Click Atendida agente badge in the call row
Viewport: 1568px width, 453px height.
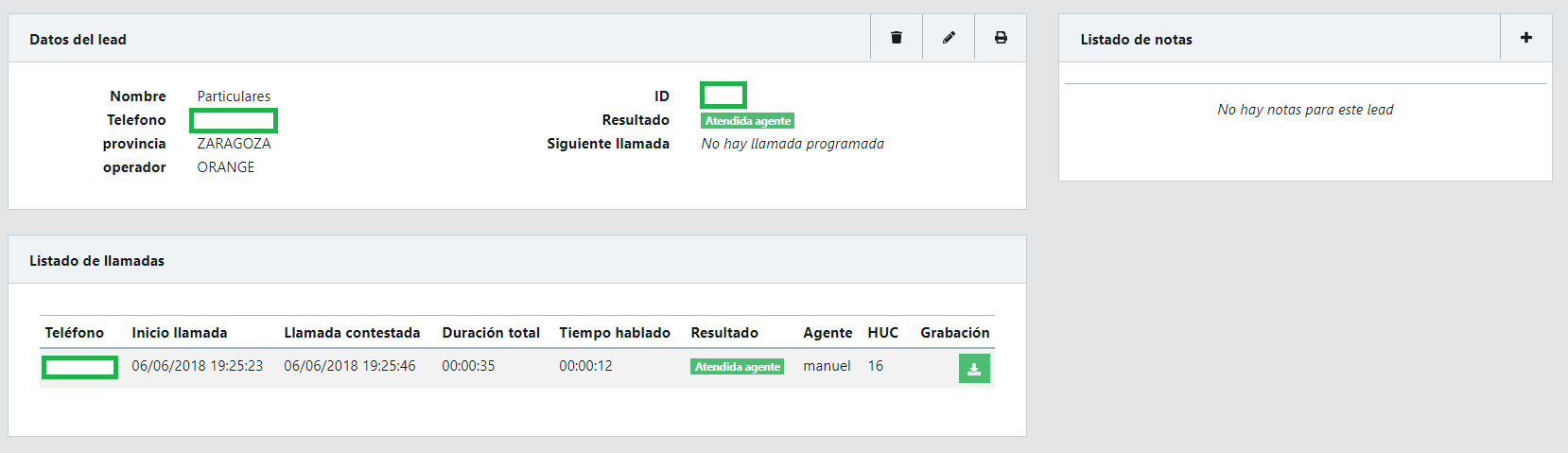pyautogui.click(x=737, y=367)
